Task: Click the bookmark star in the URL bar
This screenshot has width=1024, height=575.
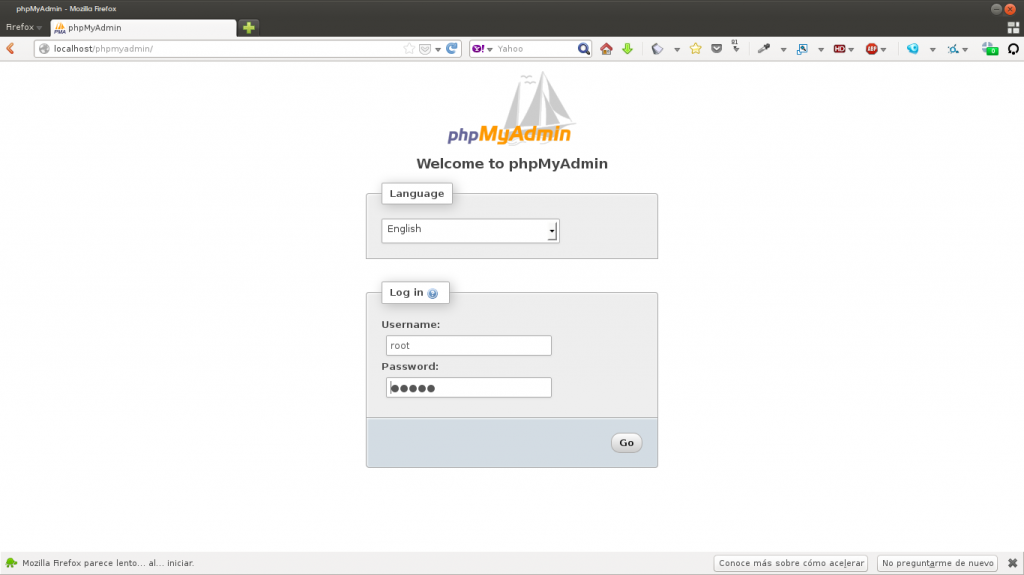Action: point(409,48)
